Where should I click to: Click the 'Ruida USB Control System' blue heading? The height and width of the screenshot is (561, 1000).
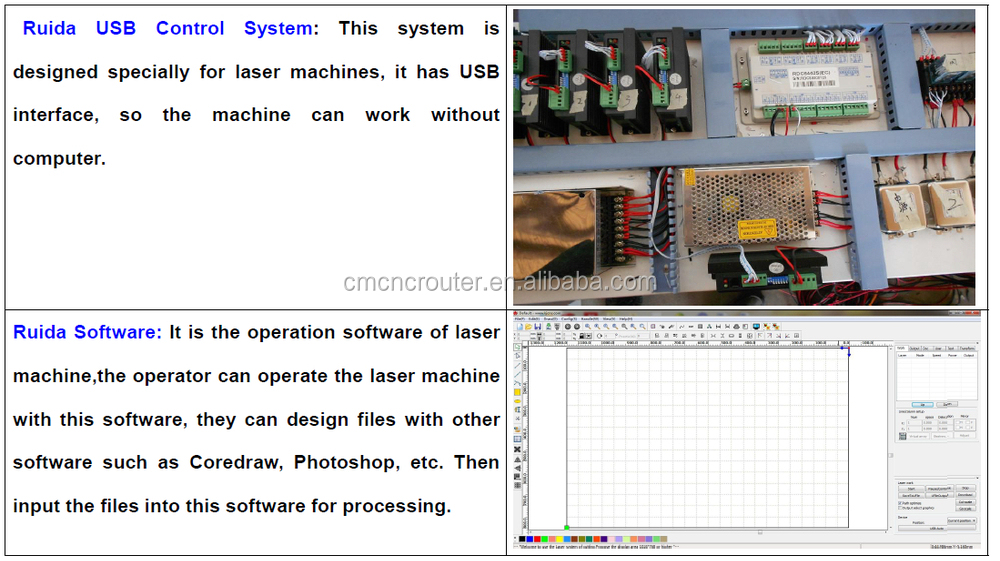tap(168, 28)
